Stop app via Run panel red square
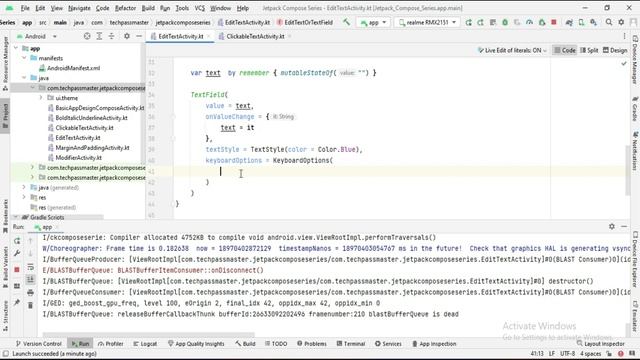 [17, 269]
